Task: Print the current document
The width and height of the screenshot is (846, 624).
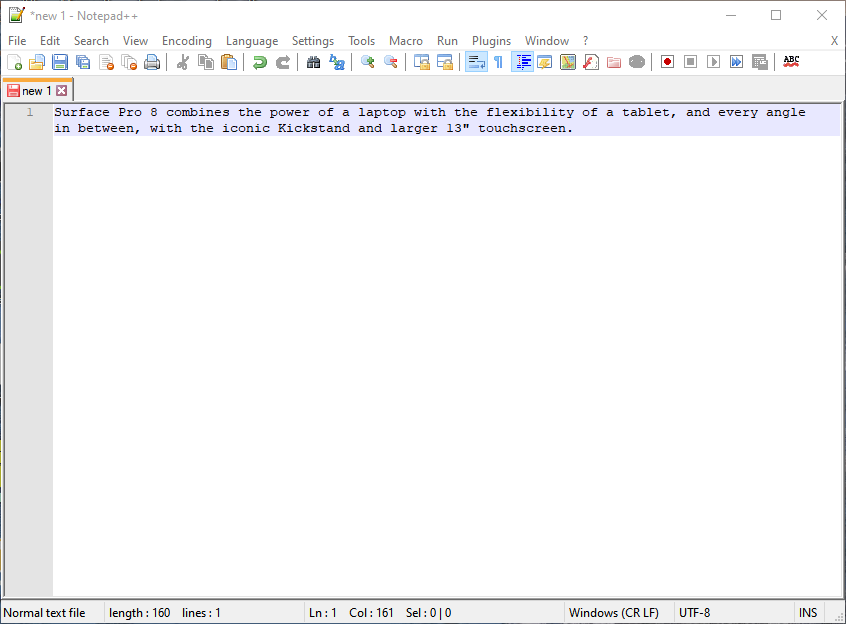Action: pos(152,63)
